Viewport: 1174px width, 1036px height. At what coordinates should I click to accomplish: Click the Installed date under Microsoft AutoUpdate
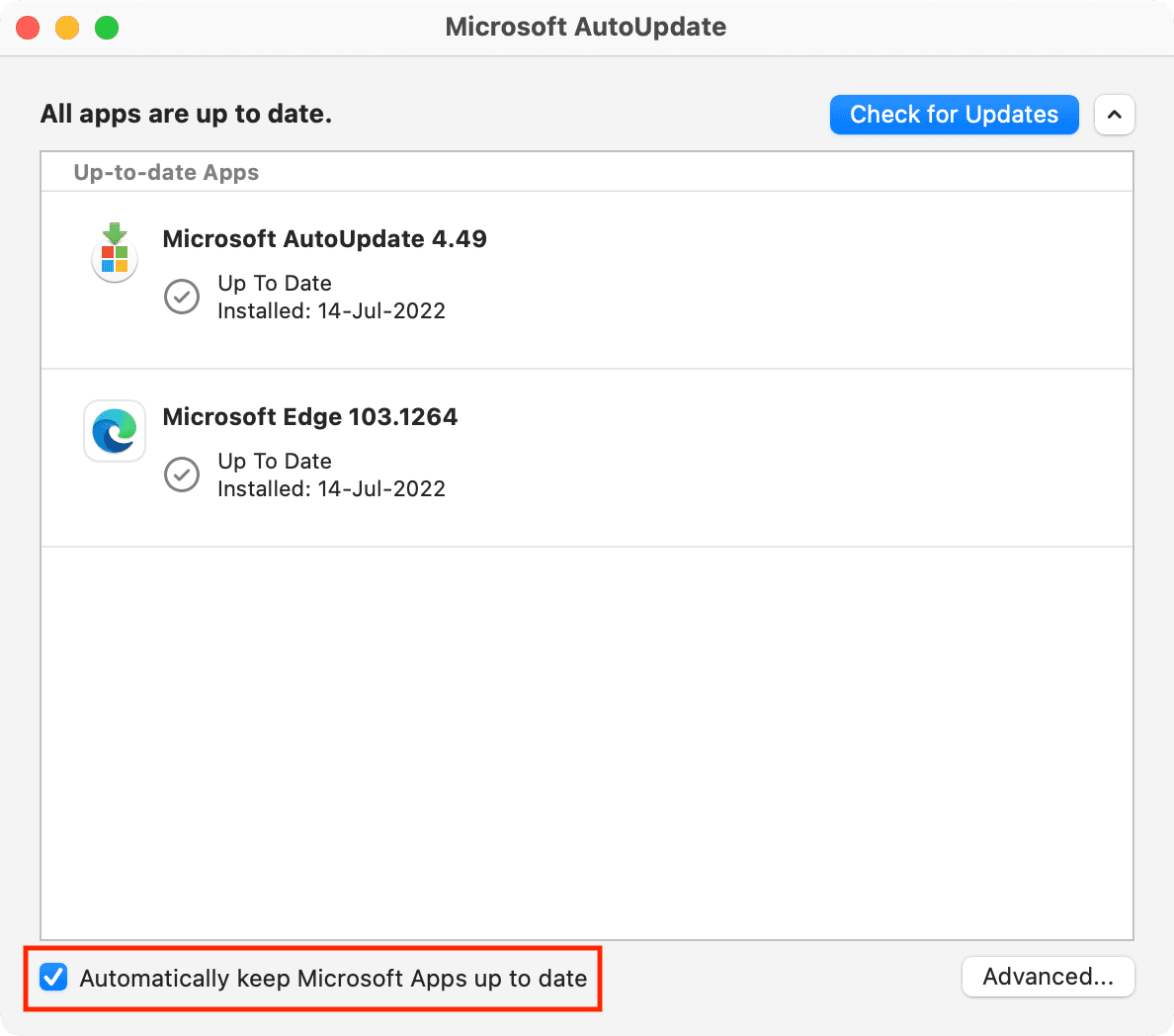tap(332, 310)
